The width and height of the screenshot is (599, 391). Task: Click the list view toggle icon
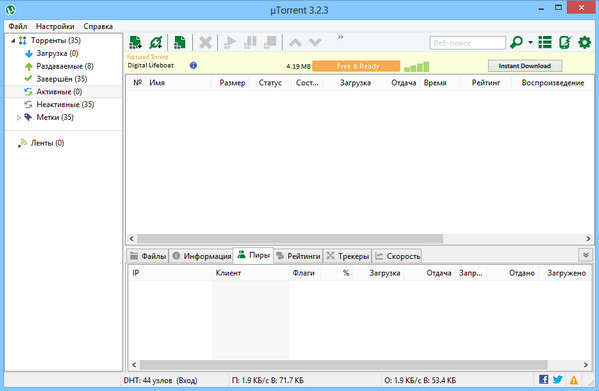(545, 42)
